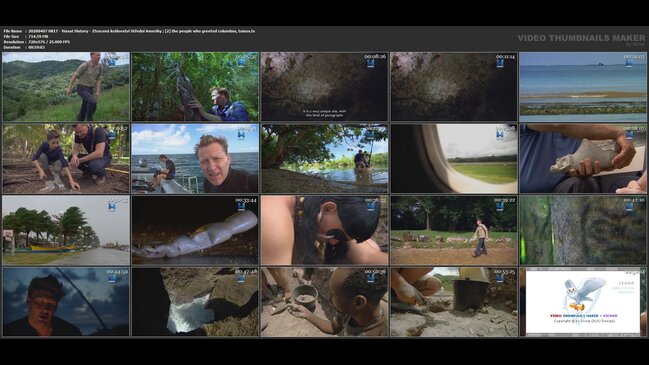This screenshot has width=649, height=365.
Task: Select thumbnail of man walking past stone ruins
Action: (x=454, y=230)
